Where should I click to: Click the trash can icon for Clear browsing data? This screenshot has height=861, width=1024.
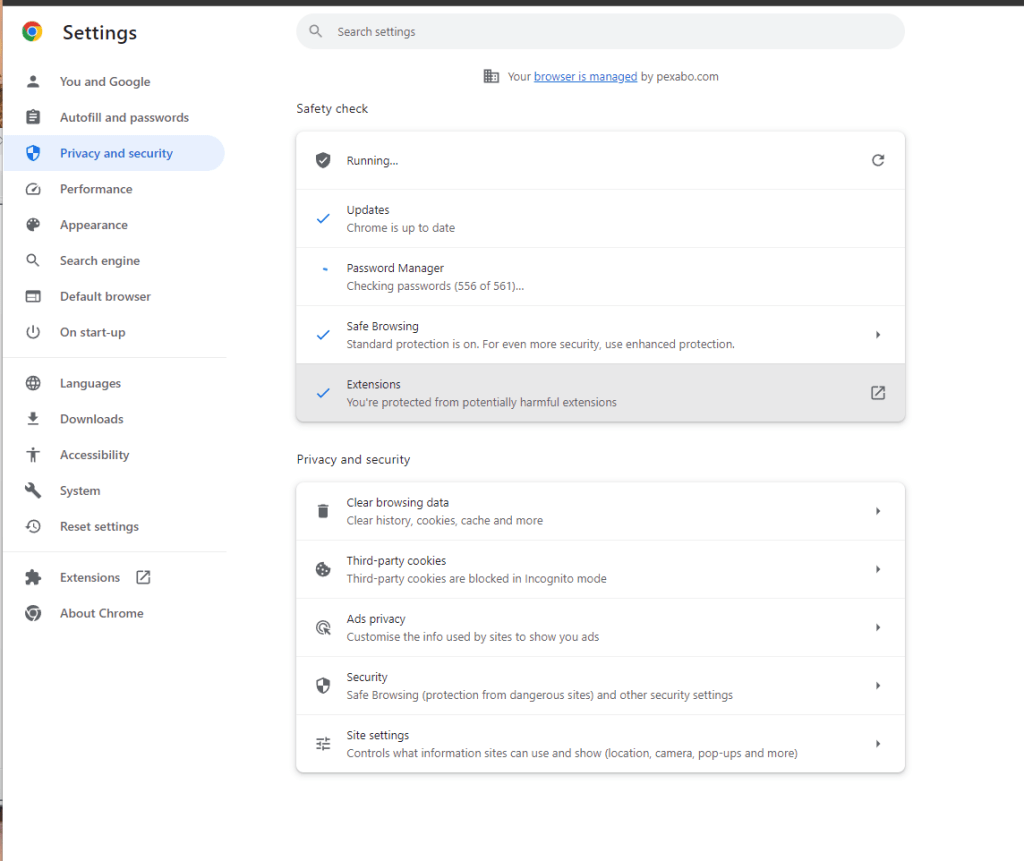(x=323, y=511)
